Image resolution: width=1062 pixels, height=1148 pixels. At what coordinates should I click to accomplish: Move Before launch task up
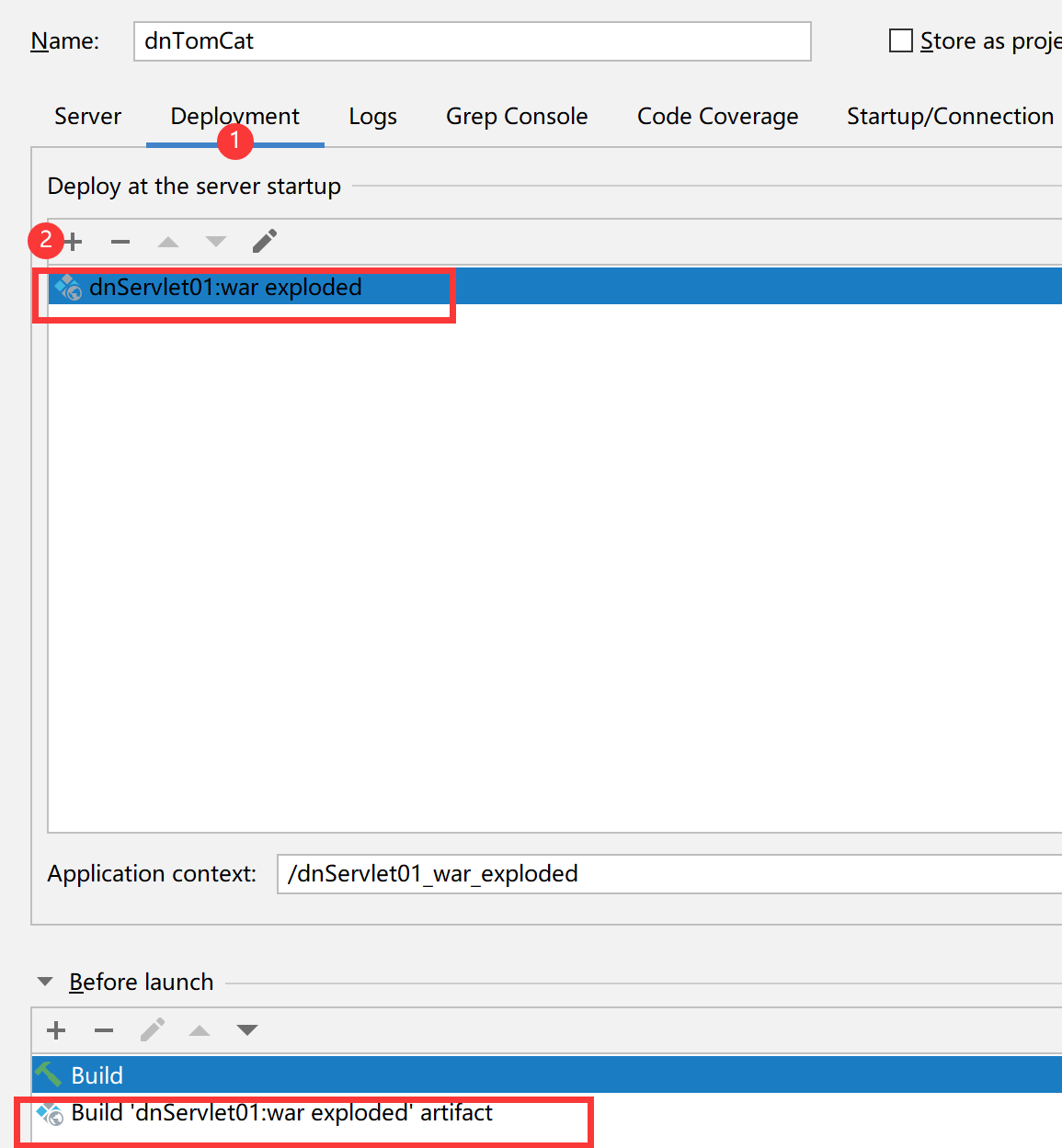(200, 1030)
